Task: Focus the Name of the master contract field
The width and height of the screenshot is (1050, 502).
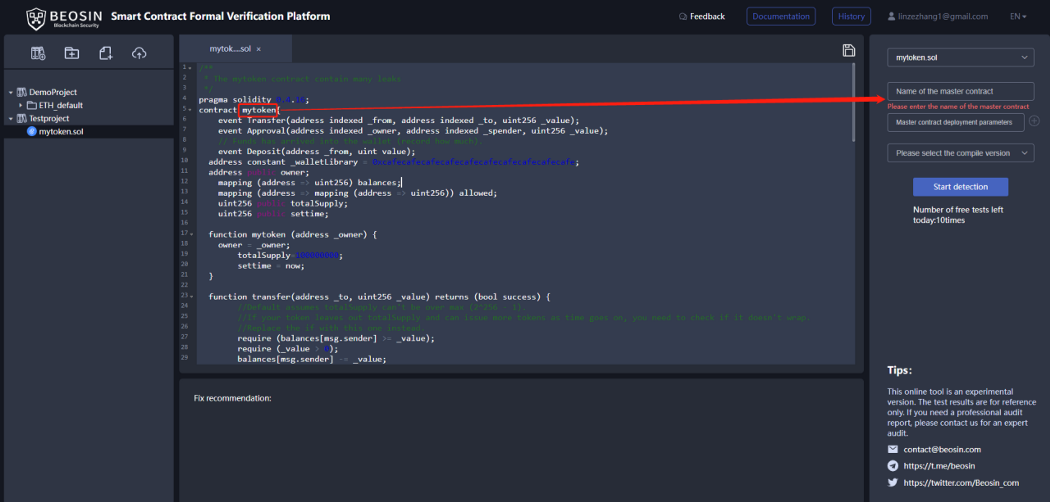Action: click(x=960, y=91)
